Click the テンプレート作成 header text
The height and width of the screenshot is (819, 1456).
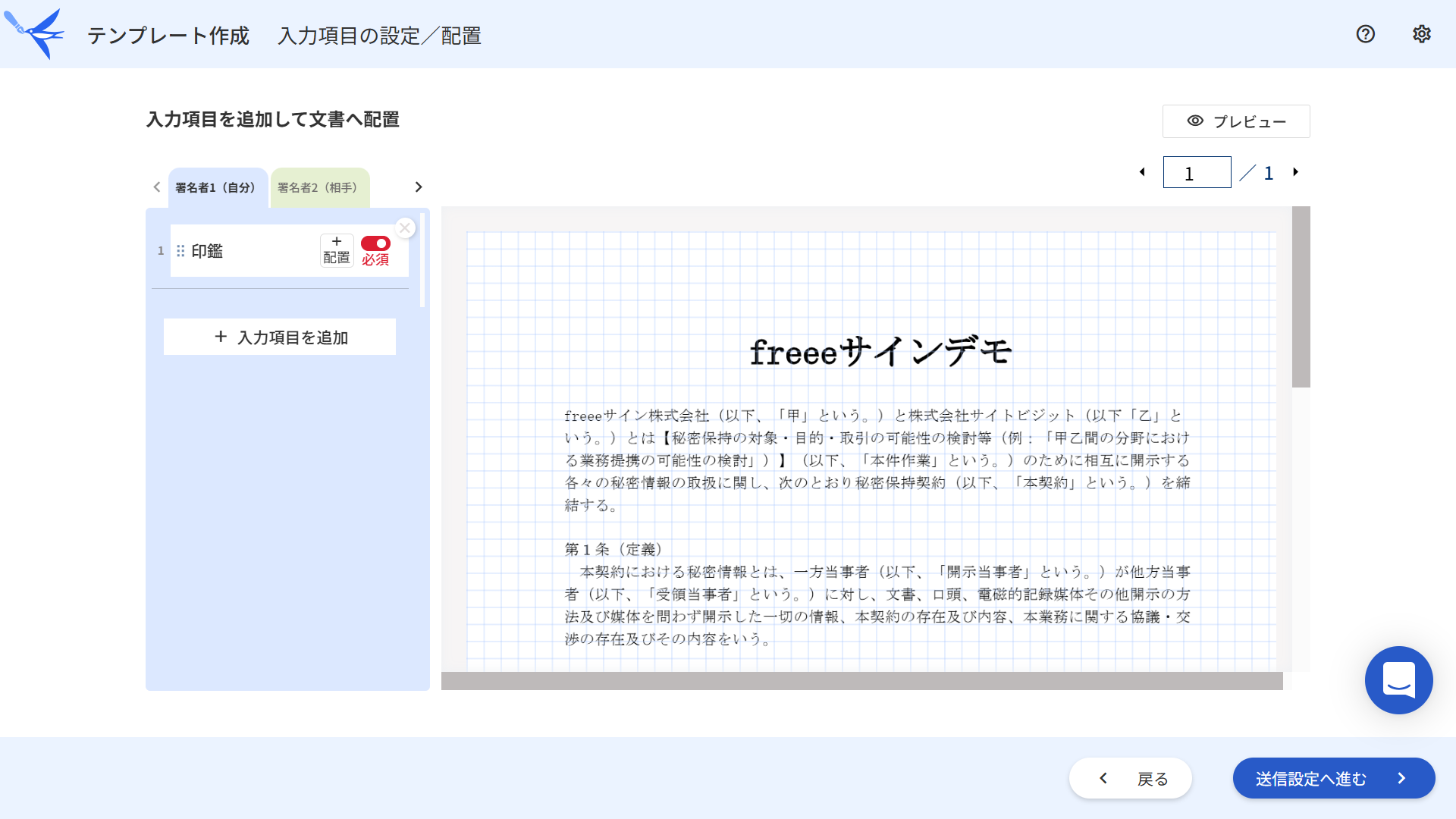click(168, 36)
